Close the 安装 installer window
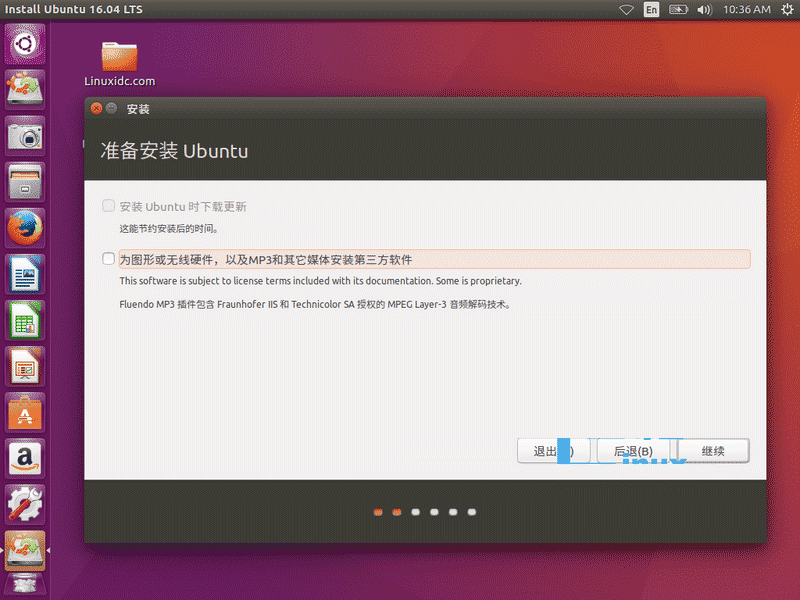Image resolution: width=800 pixels, height=600 pixels. tap(96, 108)
